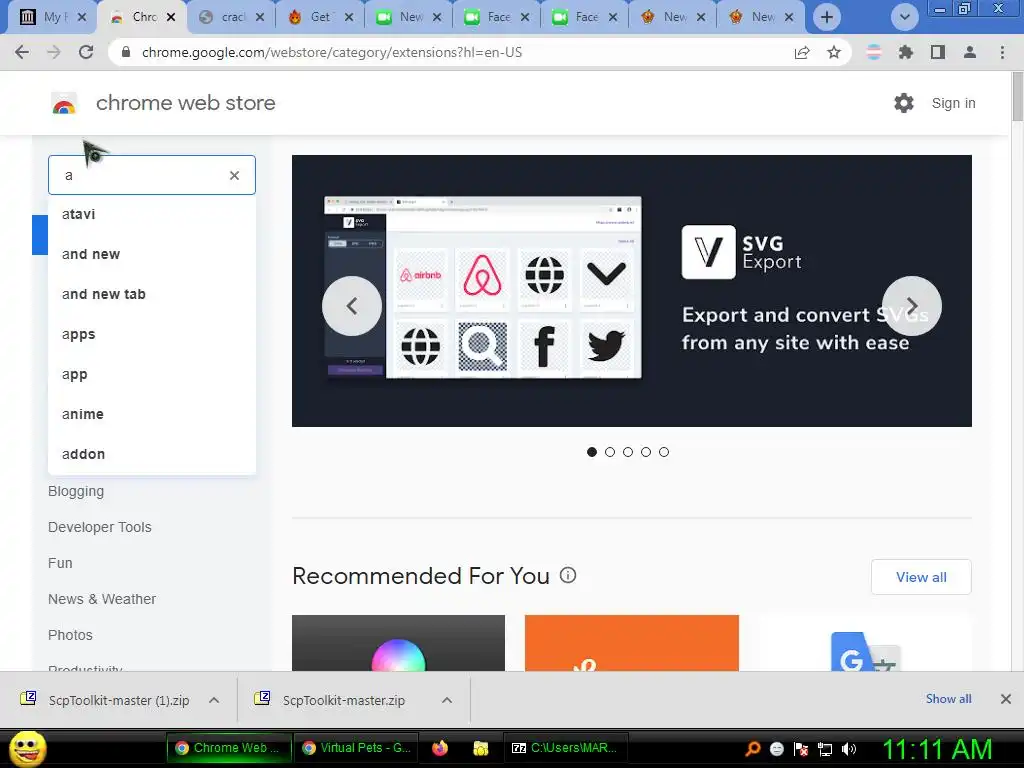
Task: Expand options for ScpToolkit-master.zip download
Action: click(447, 700)
